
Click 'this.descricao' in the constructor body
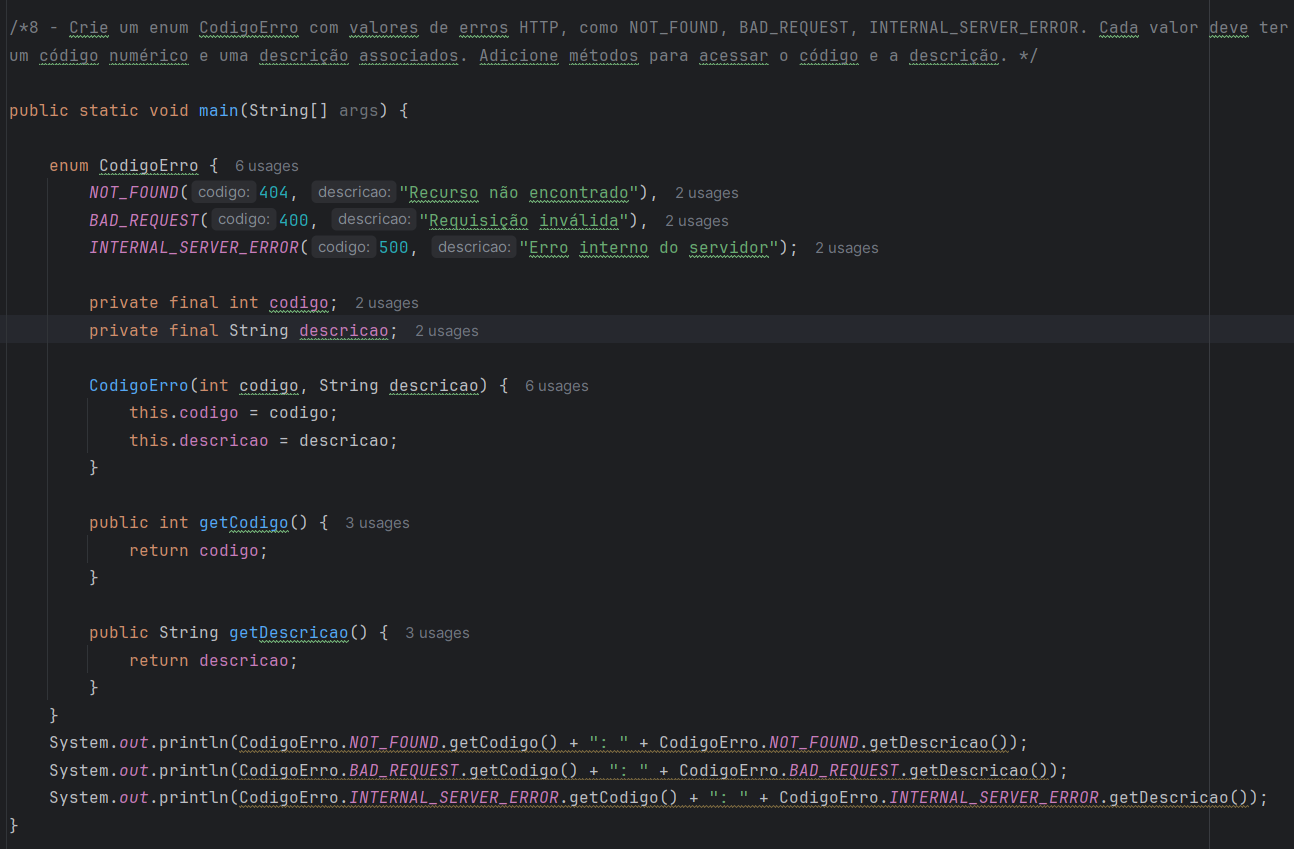(x=199, y=441)
